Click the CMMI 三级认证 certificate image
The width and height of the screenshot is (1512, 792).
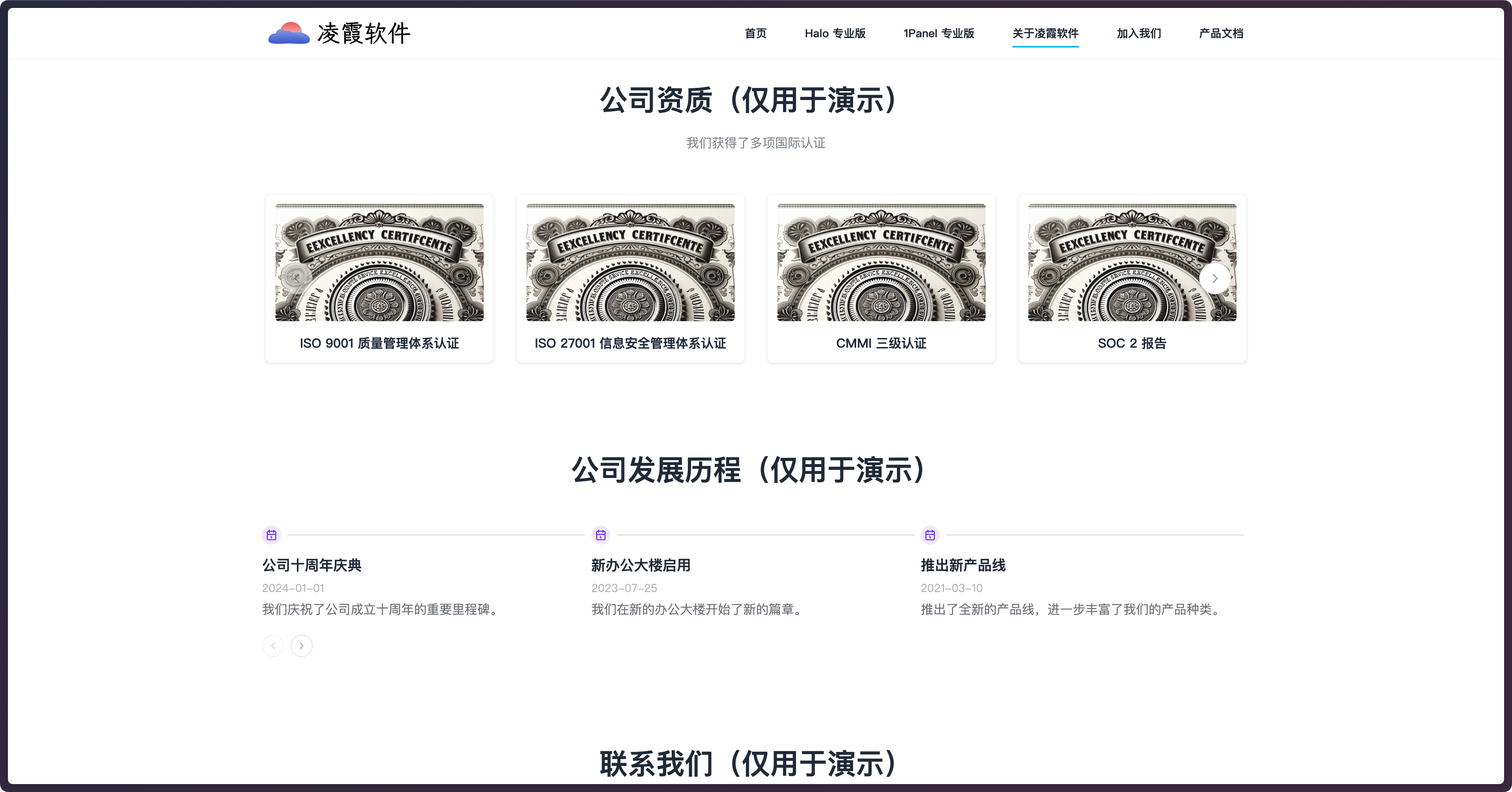click(x=881, y=263)
